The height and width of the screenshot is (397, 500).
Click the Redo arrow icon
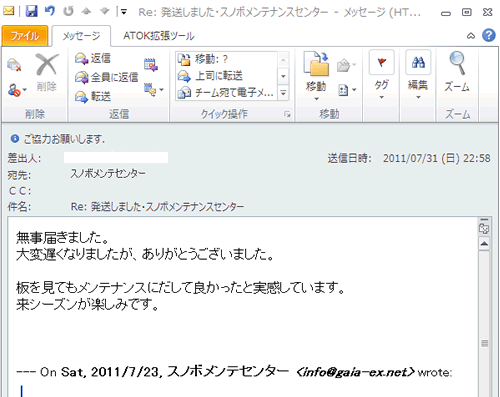point(69,11)
